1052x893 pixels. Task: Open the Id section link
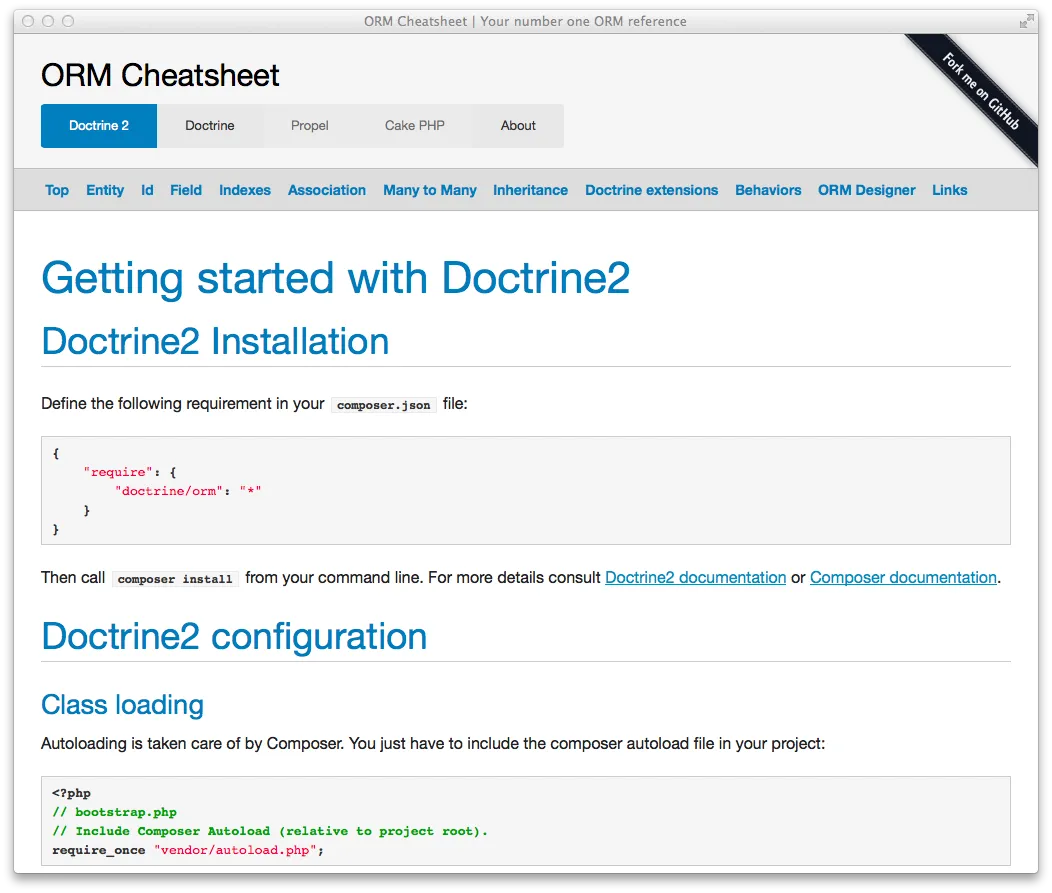tap(147, 190)
